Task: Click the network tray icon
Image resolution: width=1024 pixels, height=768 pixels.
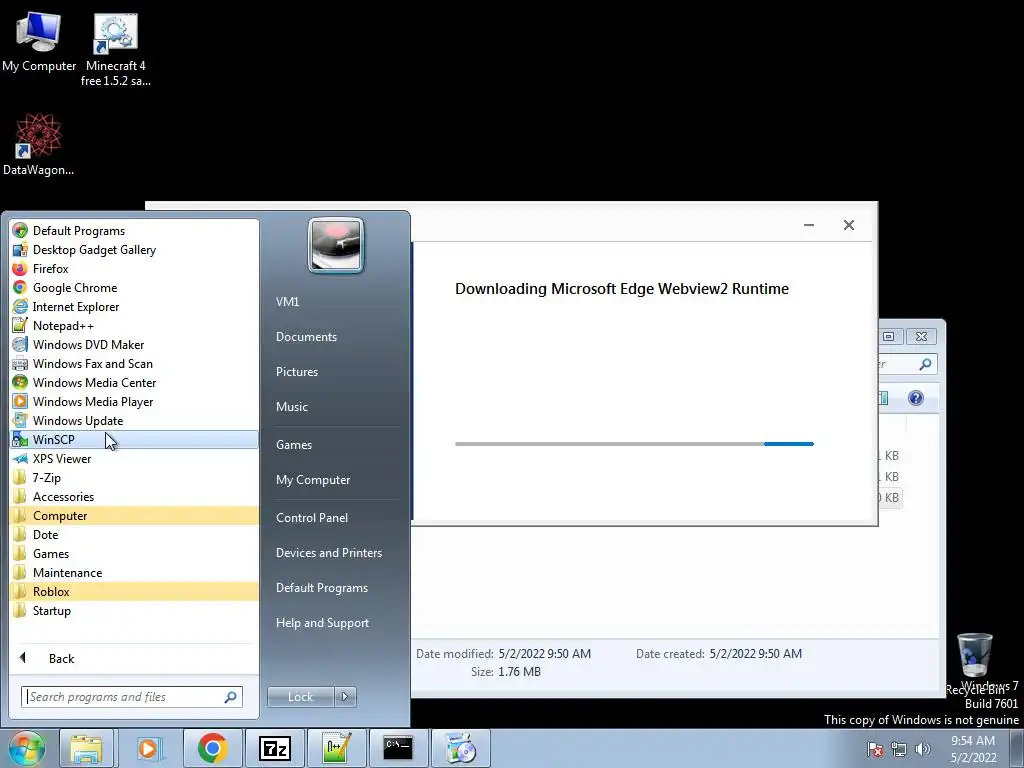Action: point(899,749)
